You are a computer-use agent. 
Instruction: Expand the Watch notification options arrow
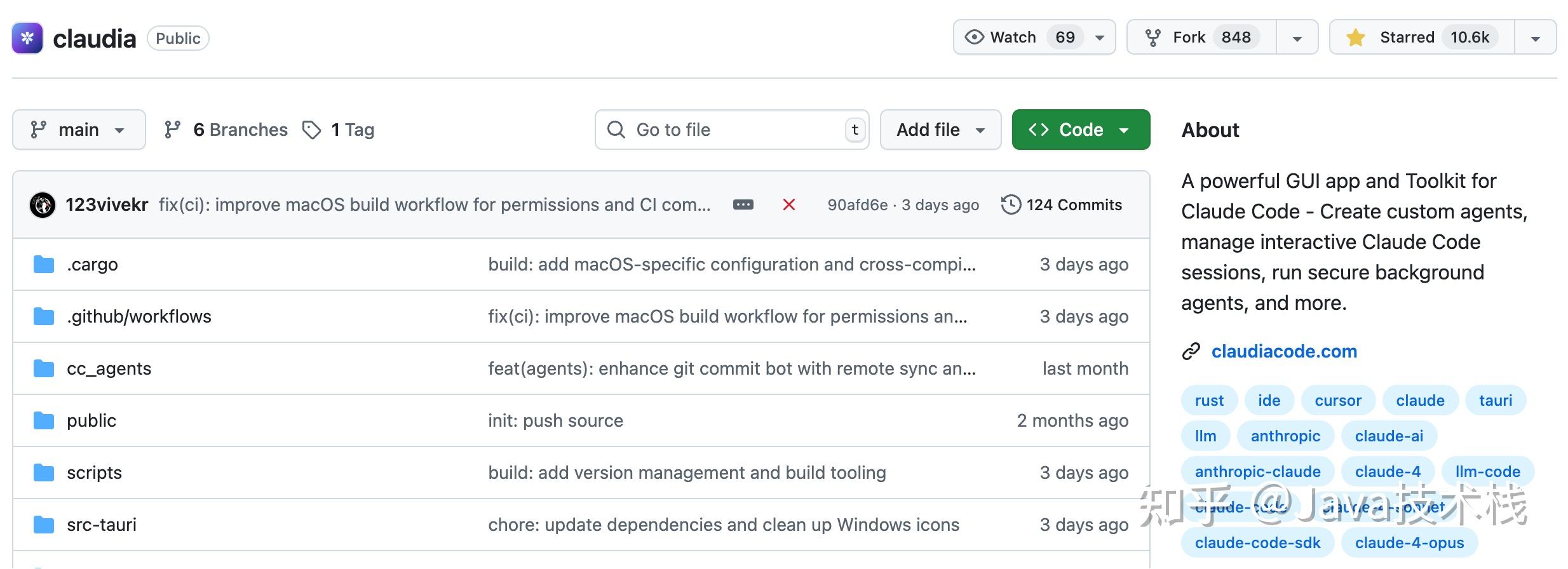[x=1100, y=38]
